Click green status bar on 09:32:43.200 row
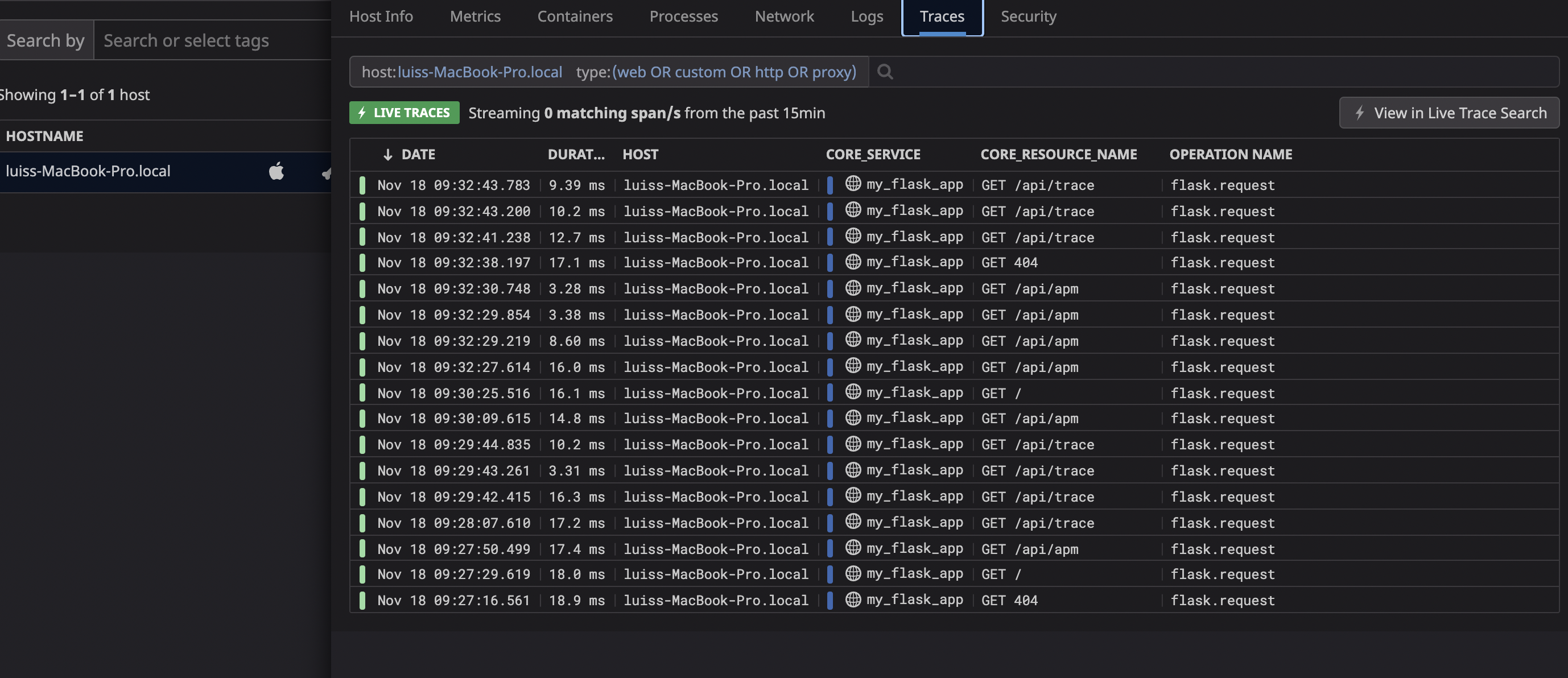 click(x=362, y=211)
